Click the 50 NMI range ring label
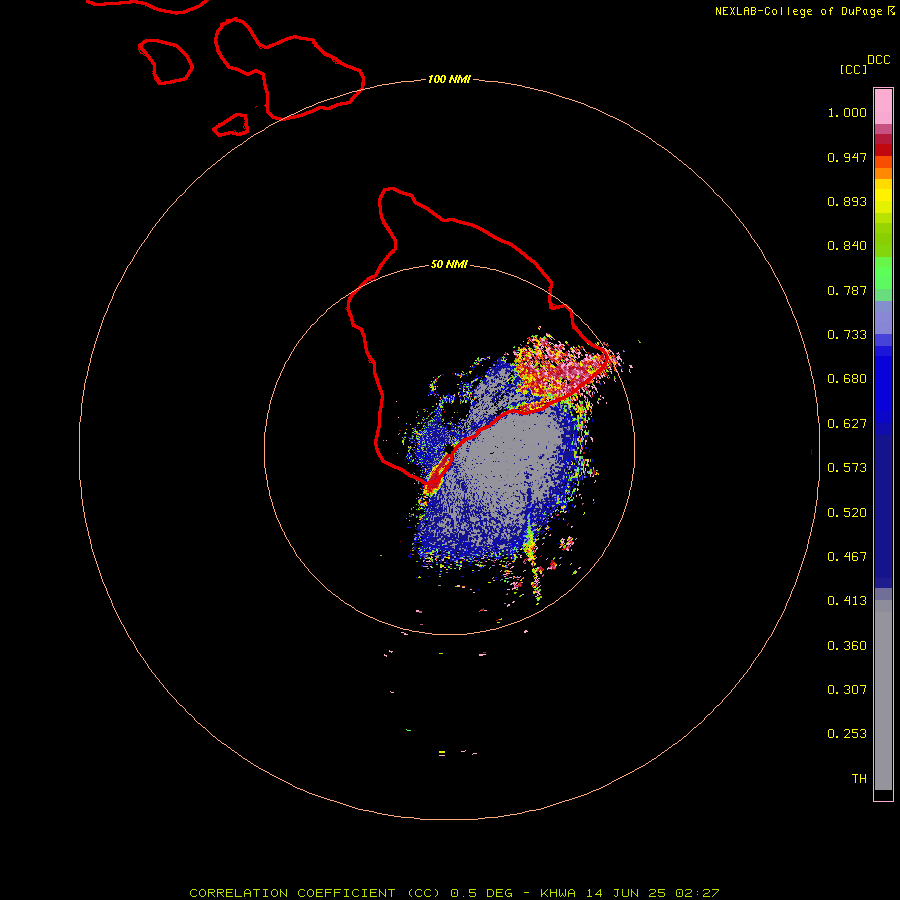900x900 pixels. tap(449, 265)
